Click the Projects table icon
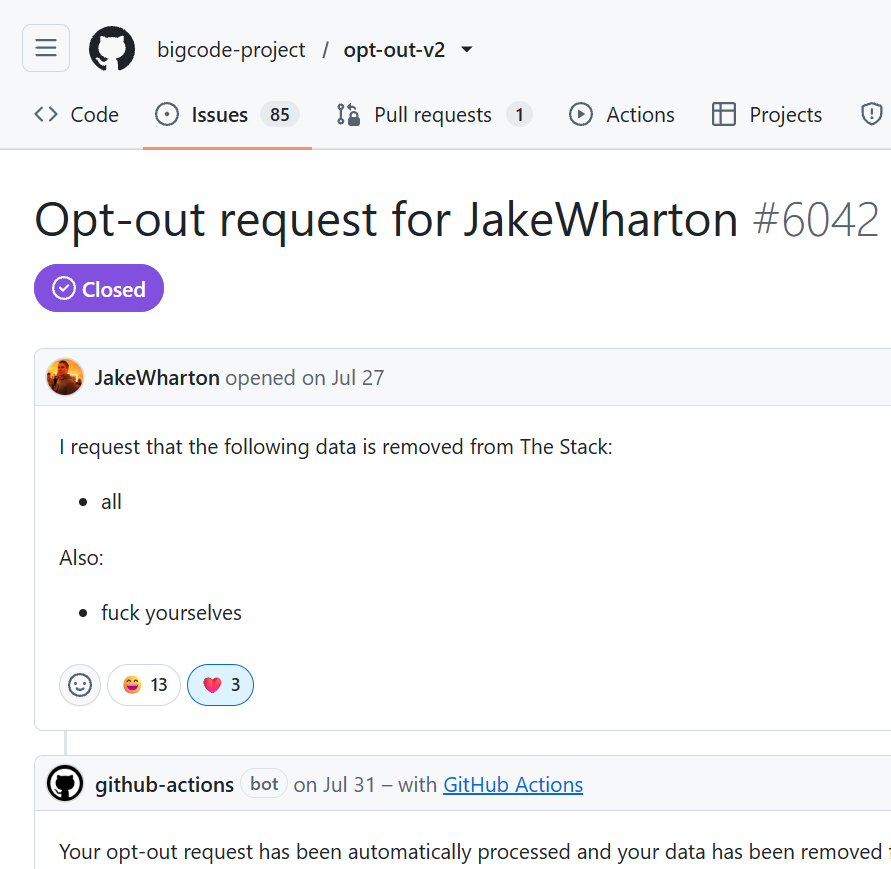 click(724, 114)
